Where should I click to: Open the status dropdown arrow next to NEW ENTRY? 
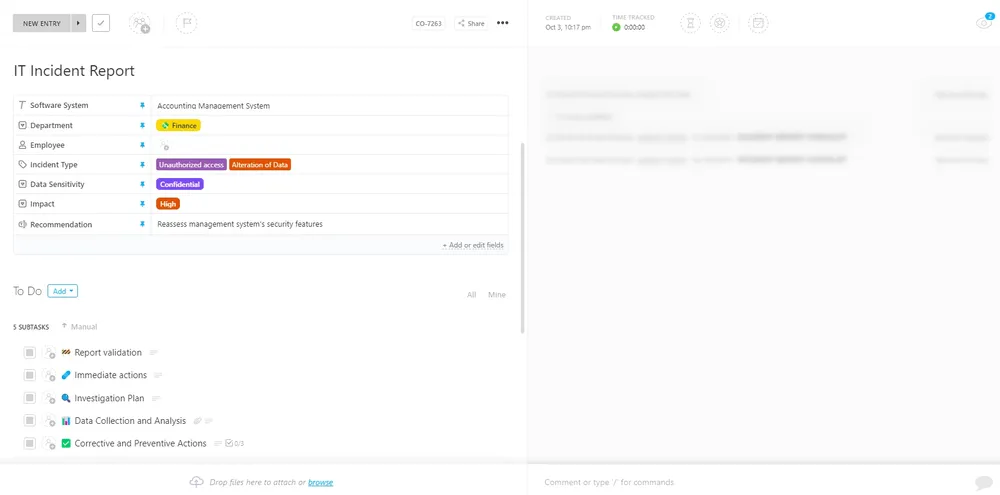[78, 24]
